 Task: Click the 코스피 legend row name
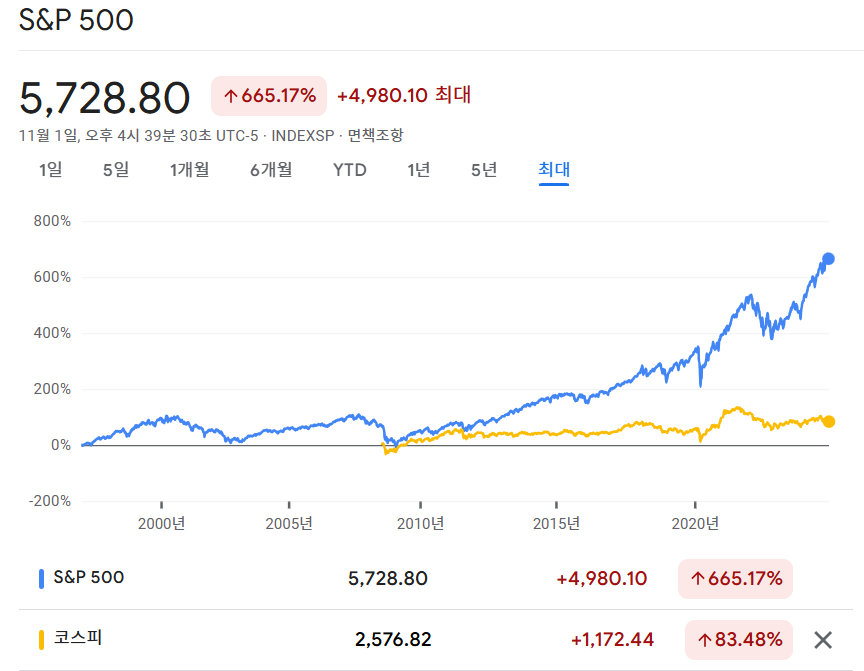click(78, 638)
